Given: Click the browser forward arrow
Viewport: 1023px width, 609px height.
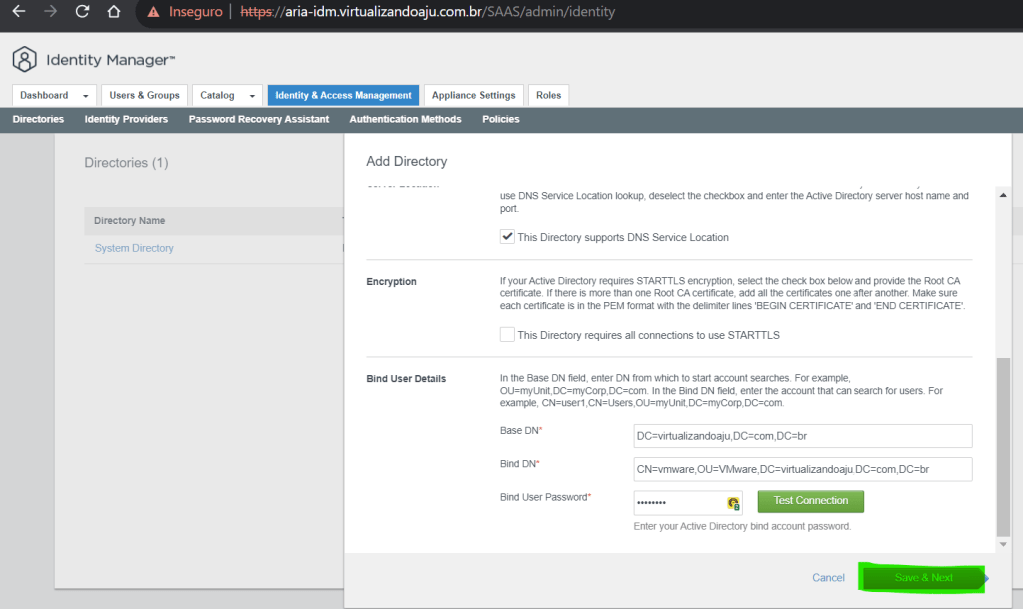Looking at the screenshot, I should tap(51, 12).
